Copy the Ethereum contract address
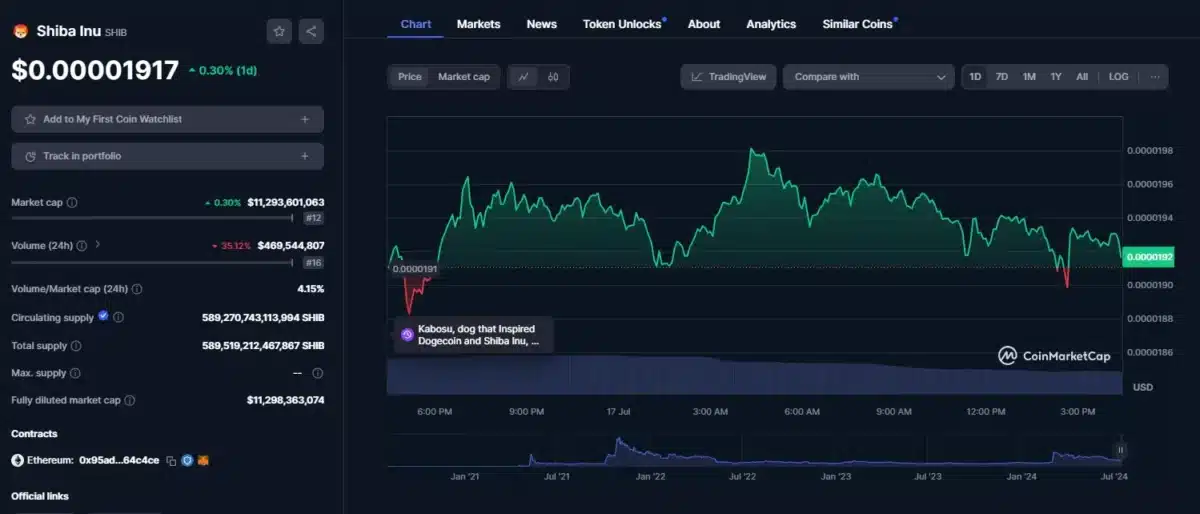Image resolution: width=1200 pixels, height=514 pixels. pyautogui.click(x=171, y=461)
